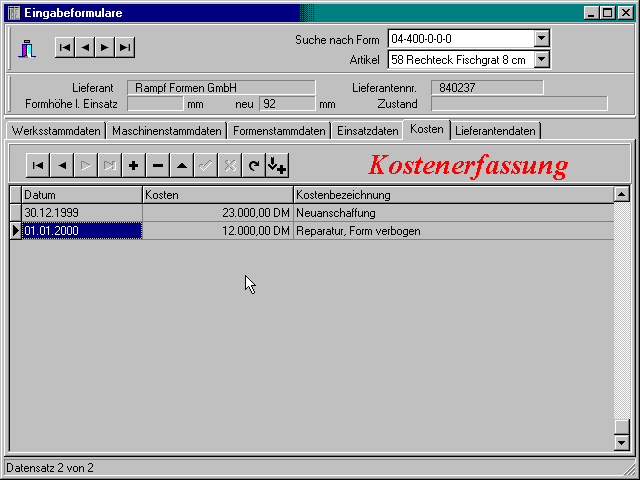Jump to first form record in top navigator
The height and width of the screenshot is (480, 640).
64,47
